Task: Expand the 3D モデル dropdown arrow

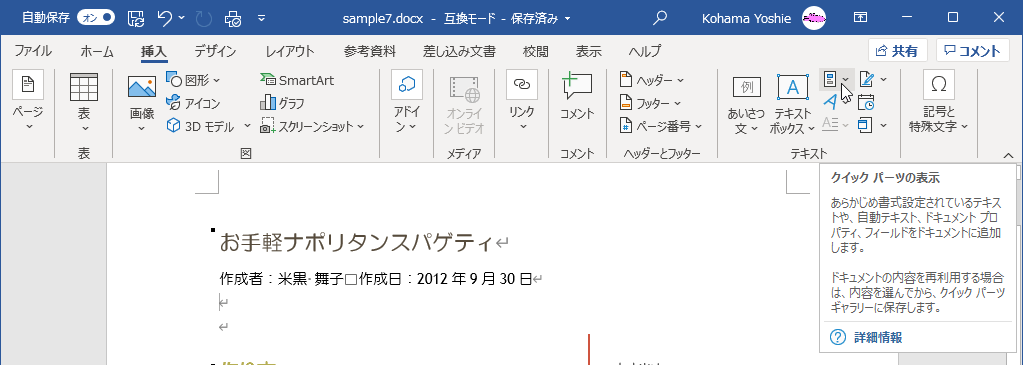Action: click(247, 126)
